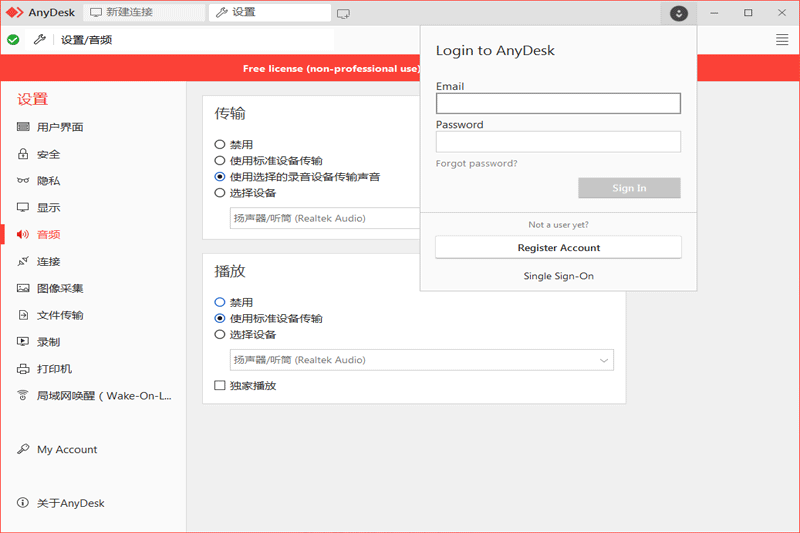800x533 pixels.
Task: Click the About AnyDesk info icon
Action: pos(23,502)
